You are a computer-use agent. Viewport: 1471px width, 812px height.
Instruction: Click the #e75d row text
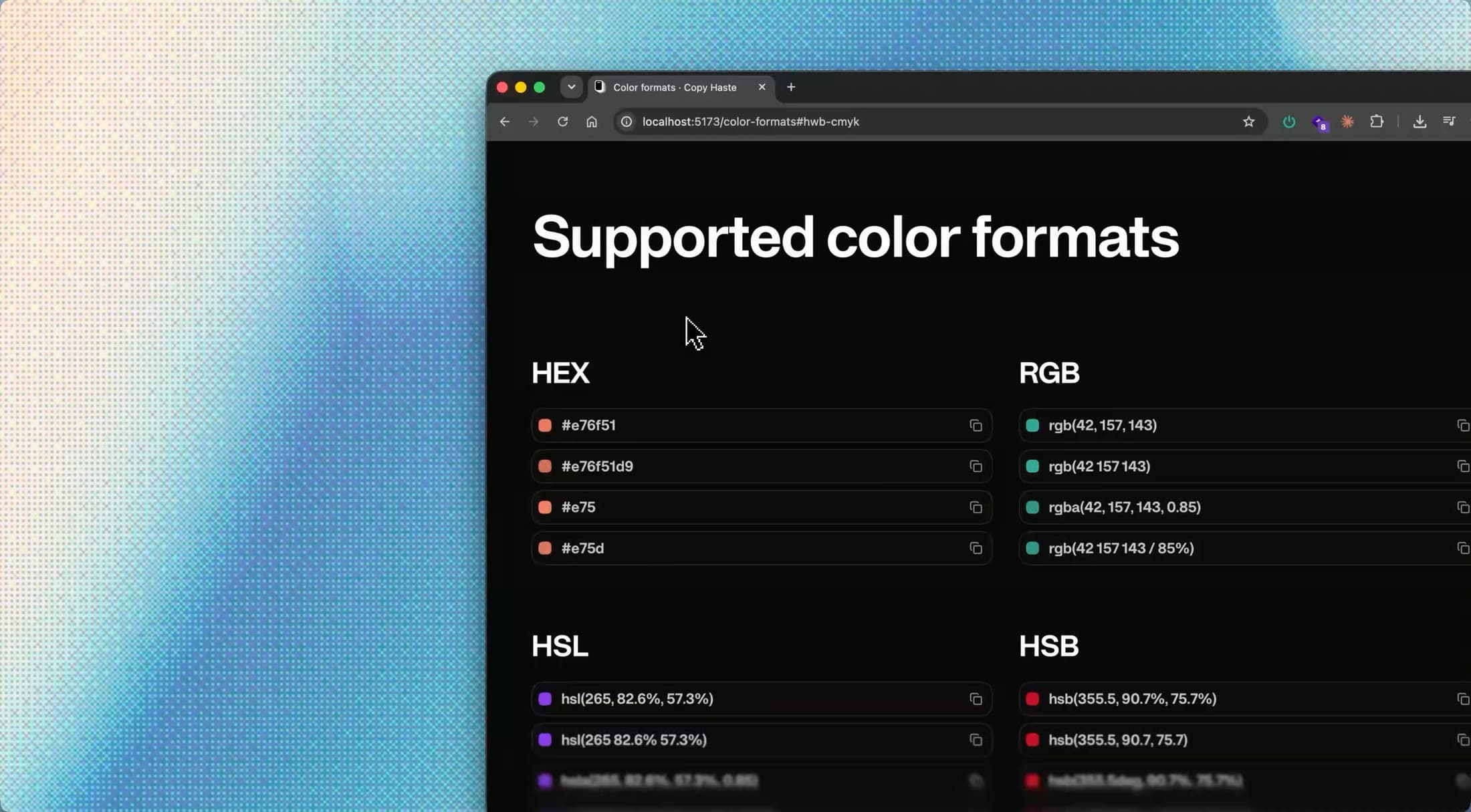tap(582, 548)
